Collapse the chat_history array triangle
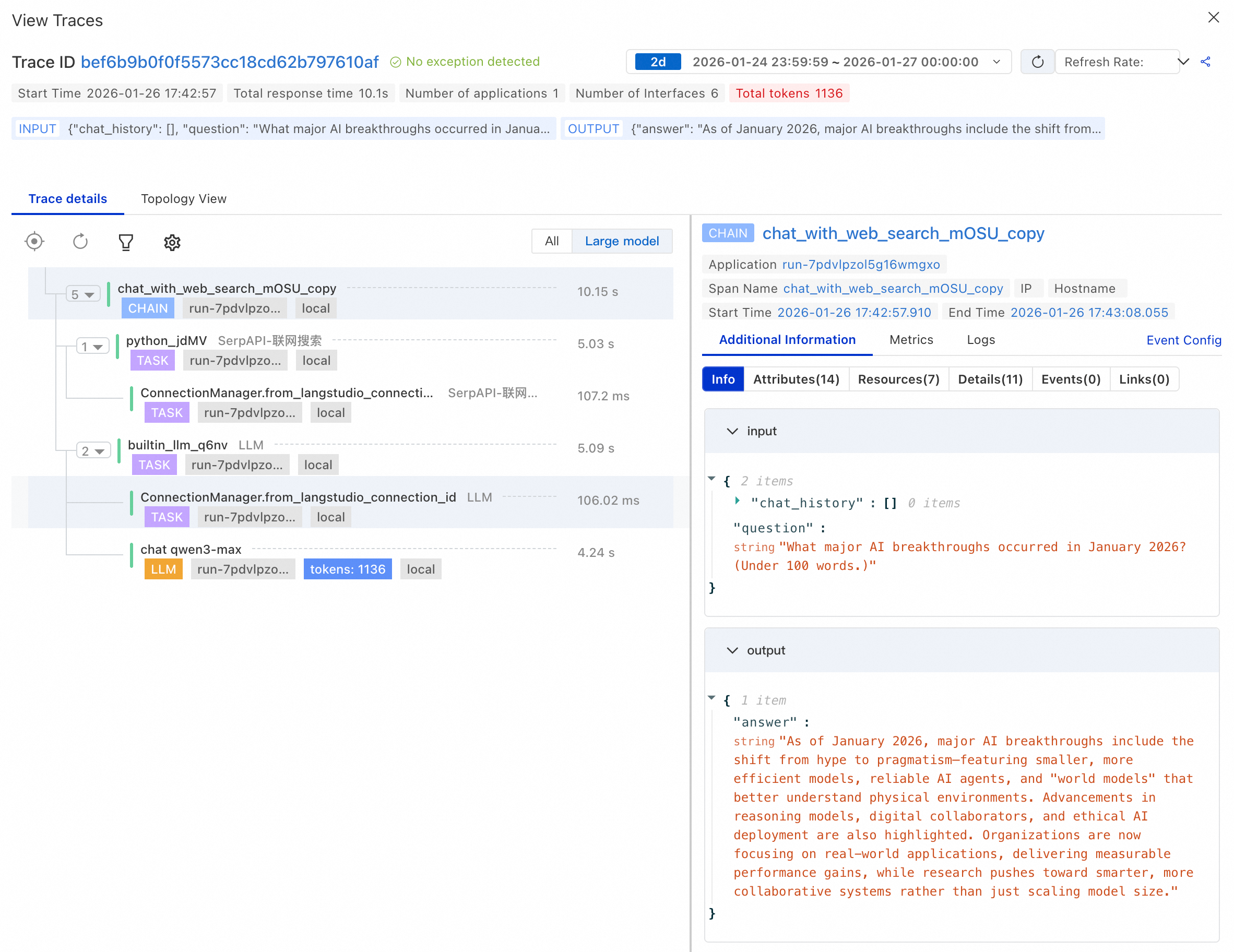1234x952 pixels. pos(738,501)
